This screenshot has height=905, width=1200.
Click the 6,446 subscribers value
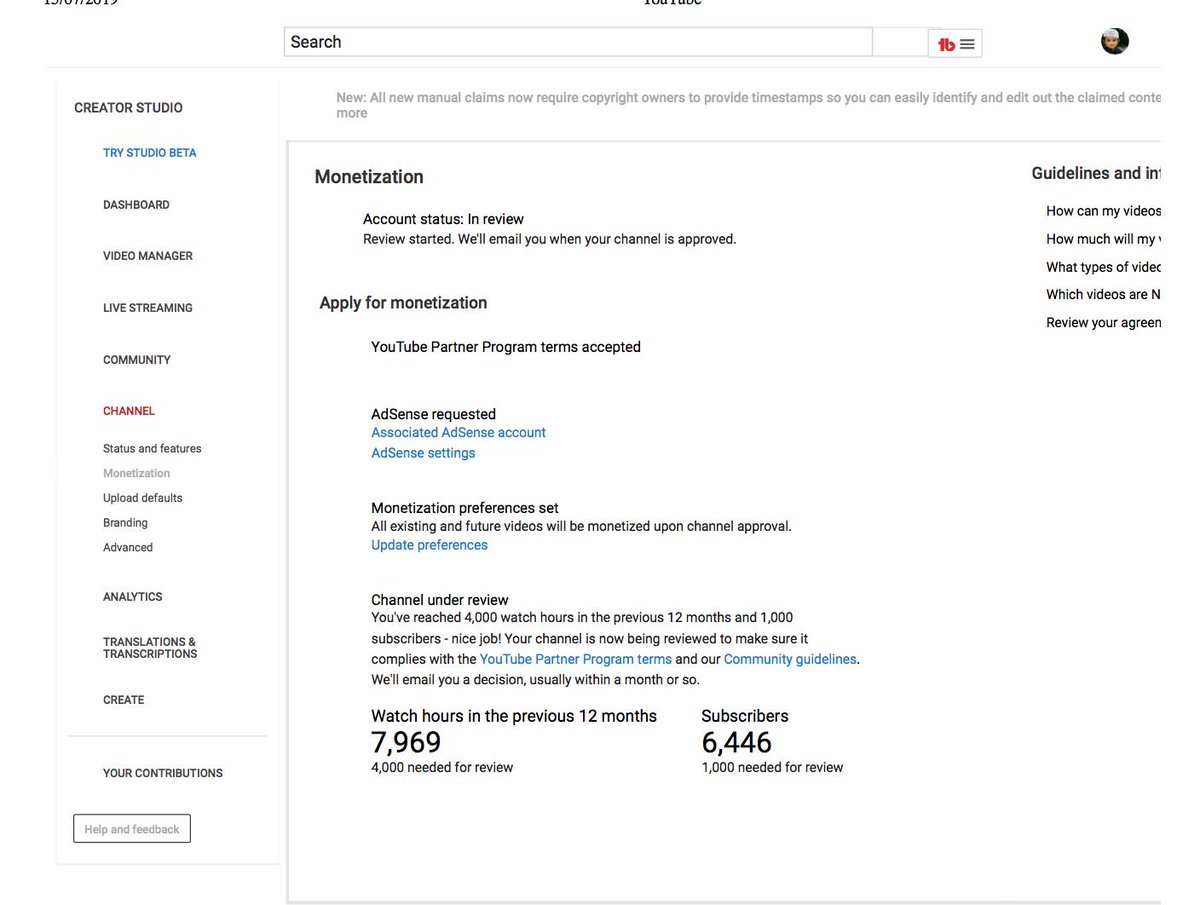tap(737, 743)
